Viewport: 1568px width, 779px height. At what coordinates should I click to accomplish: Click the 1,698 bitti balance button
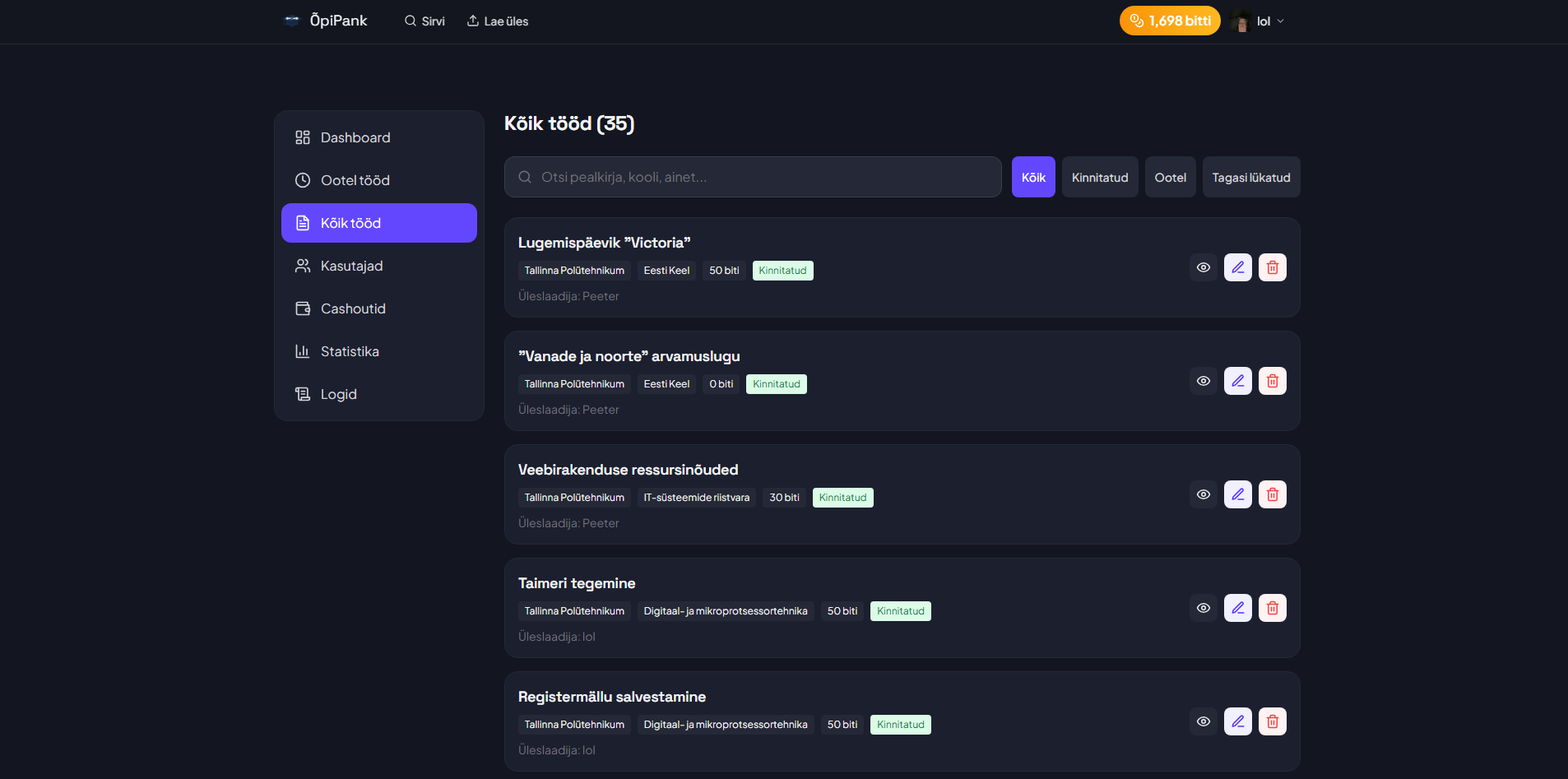pyautogui.click(x=1169, y=21)
